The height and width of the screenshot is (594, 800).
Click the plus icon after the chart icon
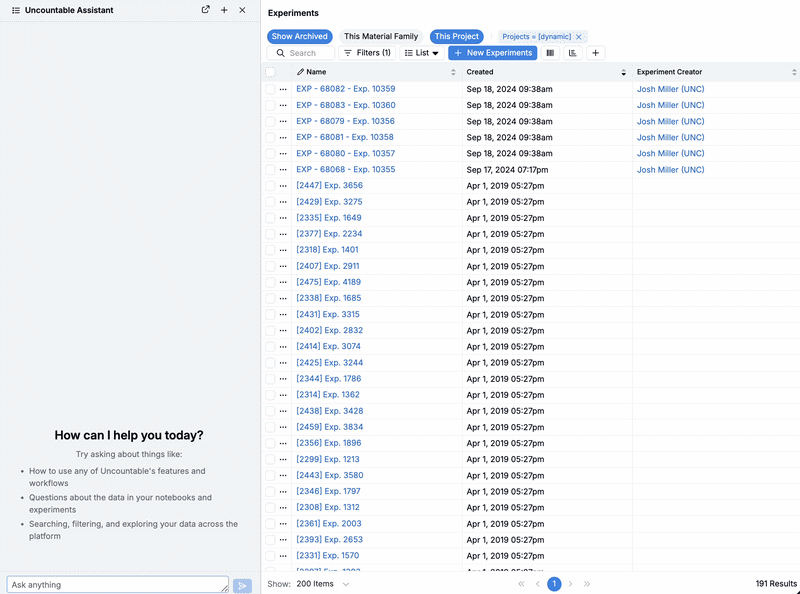tap(596, 53)
